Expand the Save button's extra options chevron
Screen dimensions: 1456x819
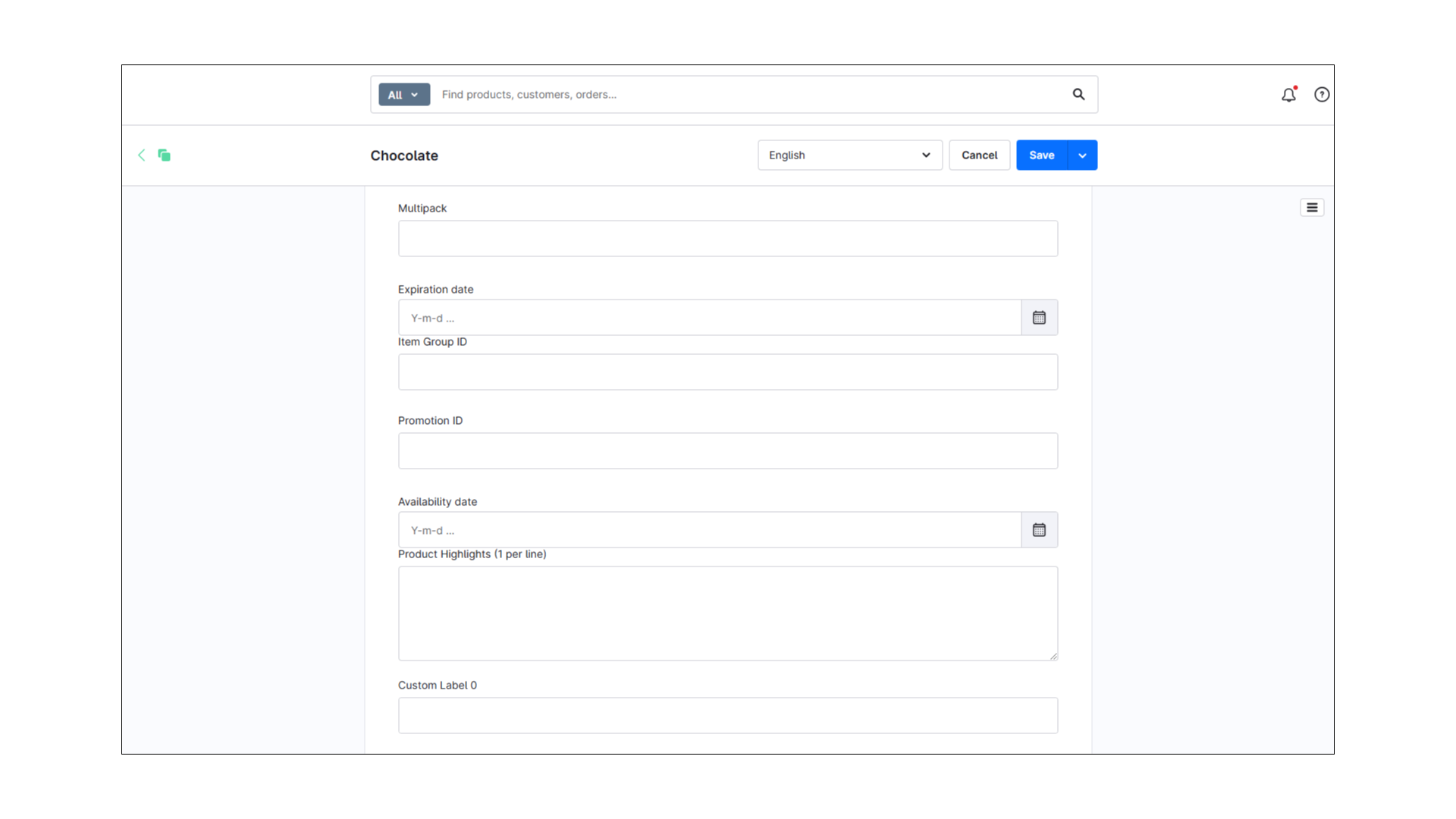pos(1081,155)
